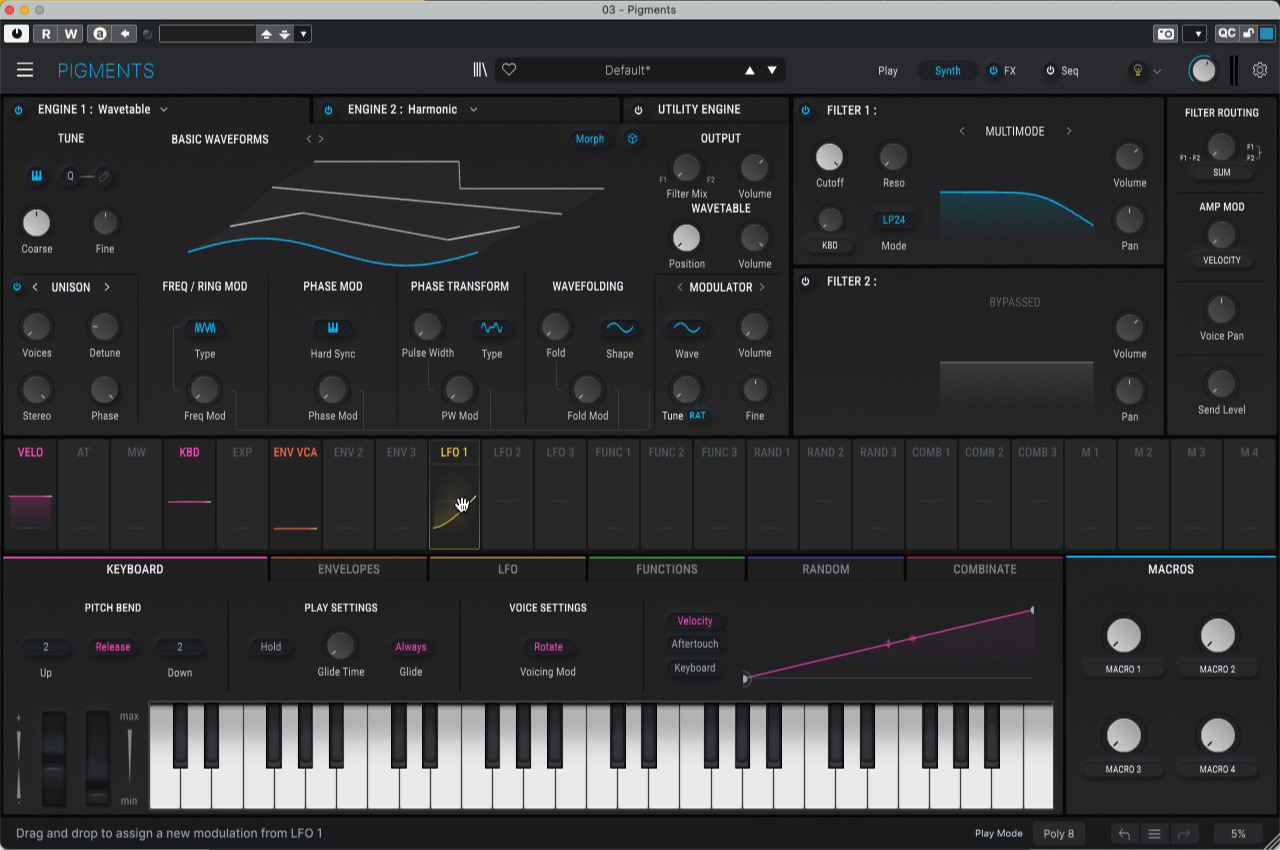
Task: Toggle the Utility Engine power button
Action: (639, 110)
